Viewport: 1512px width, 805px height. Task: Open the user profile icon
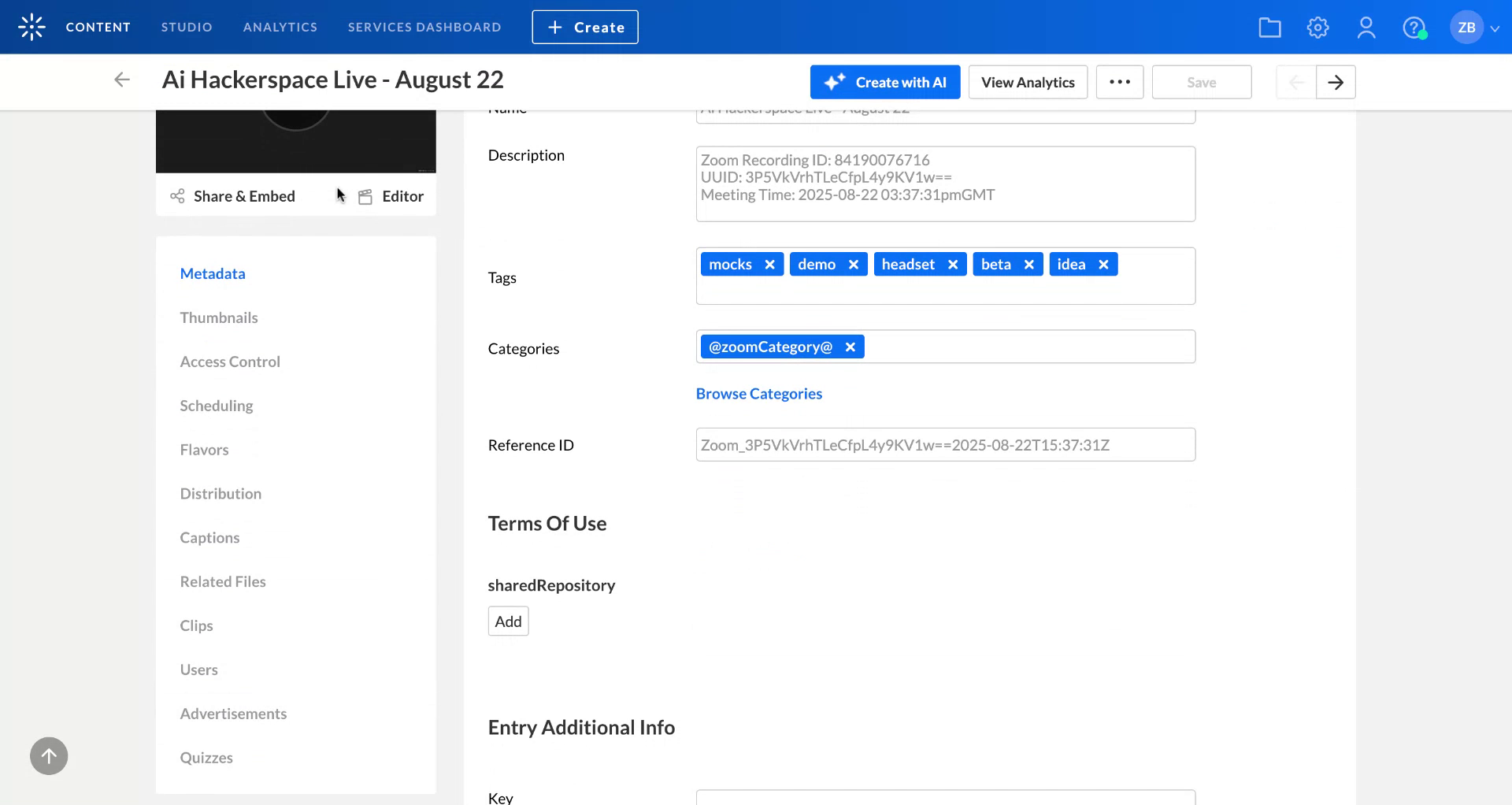1366,27
